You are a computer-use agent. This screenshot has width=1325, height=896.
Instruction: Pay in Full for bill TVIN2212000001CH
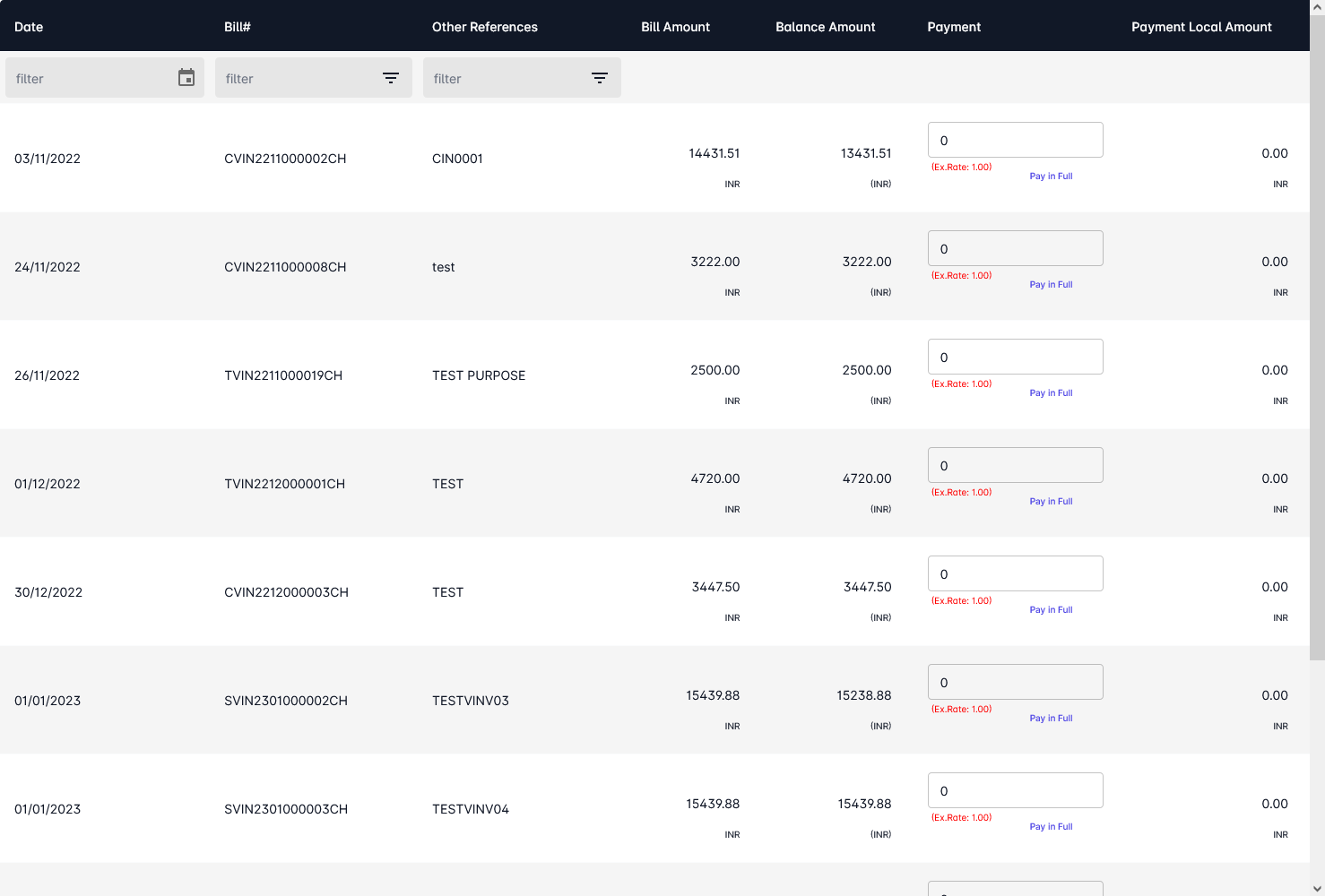click(1051, 502)
